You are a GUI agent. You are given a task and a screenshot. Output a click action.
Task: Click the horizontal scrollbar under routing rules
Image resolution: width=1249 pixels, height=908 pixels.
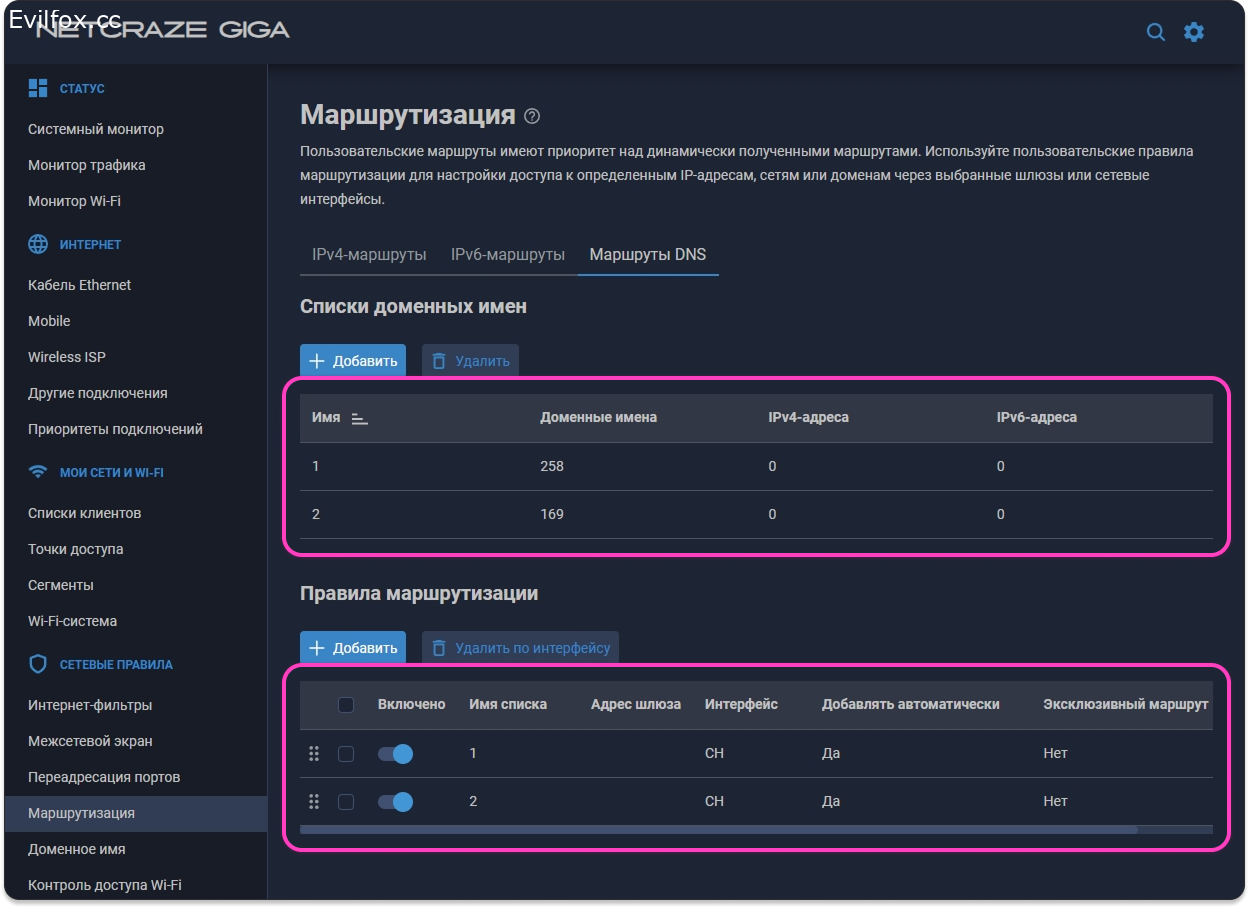pyautogui.click(x=718, y=829)
